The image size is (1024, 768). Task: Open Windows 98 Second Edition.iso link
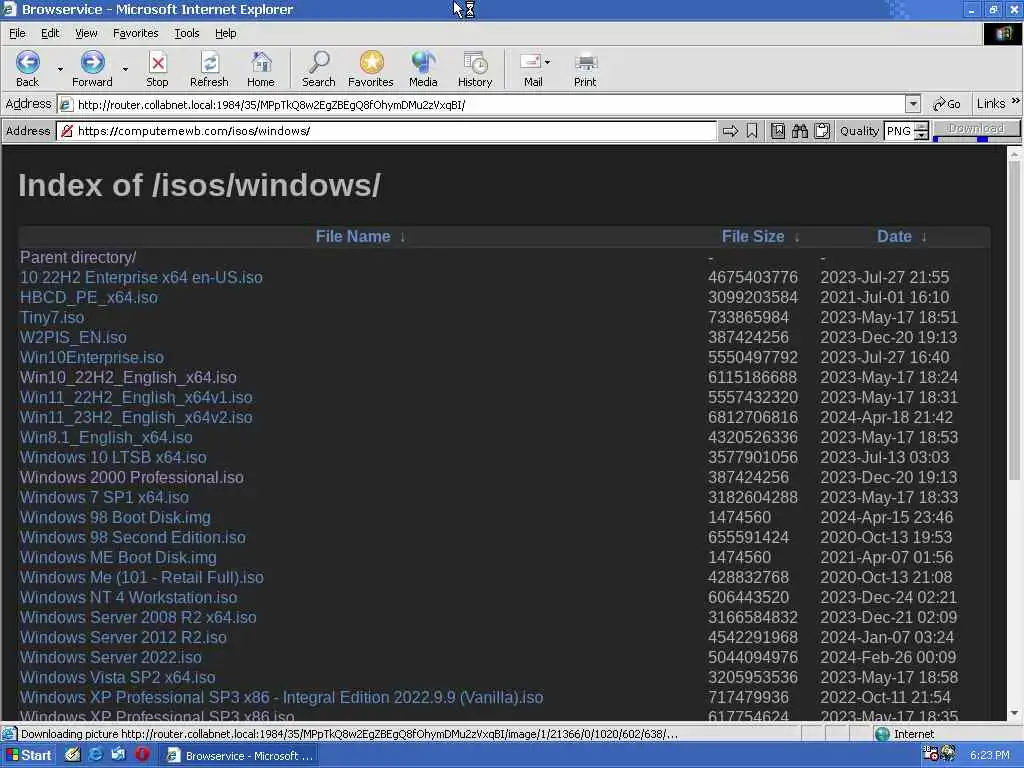coord(133,537)
